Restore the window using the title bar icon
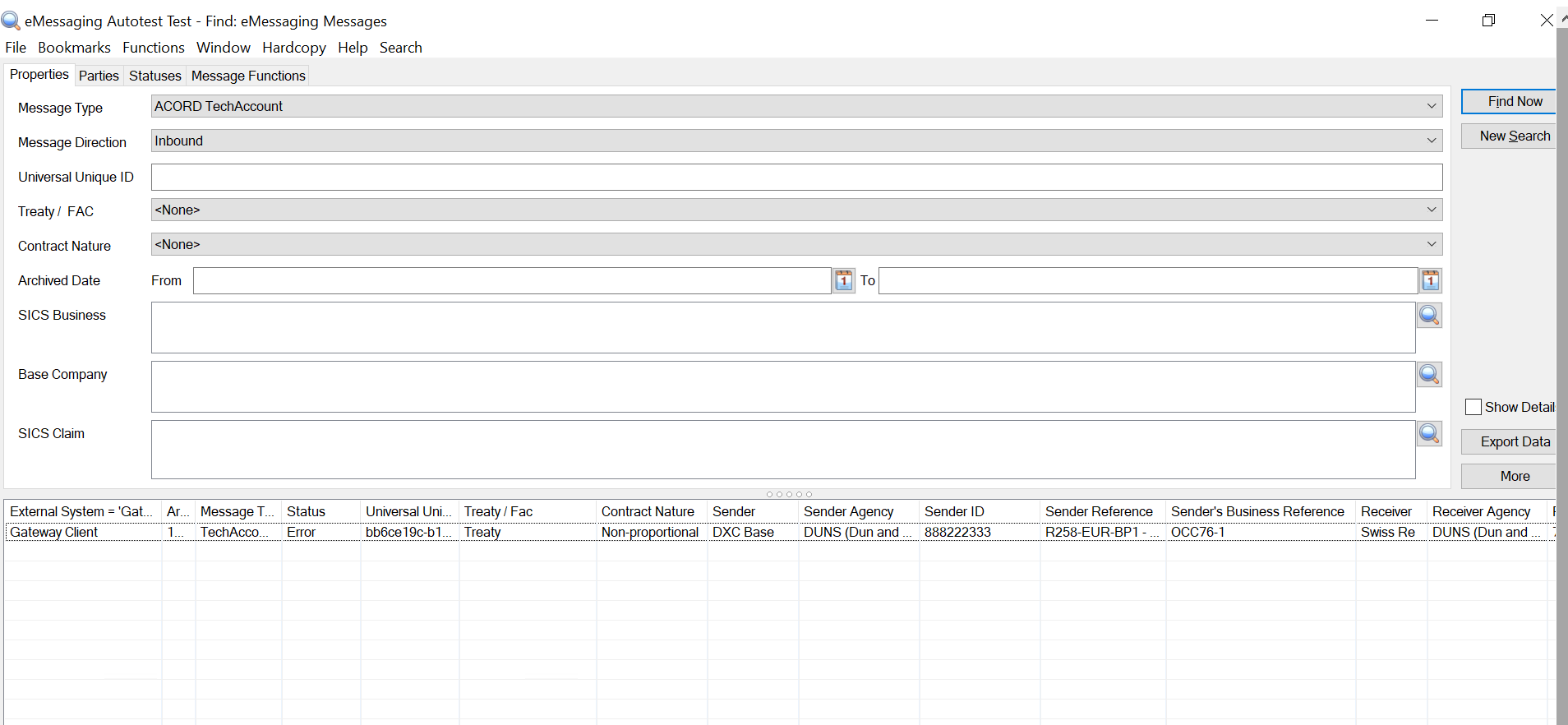 1488,21
